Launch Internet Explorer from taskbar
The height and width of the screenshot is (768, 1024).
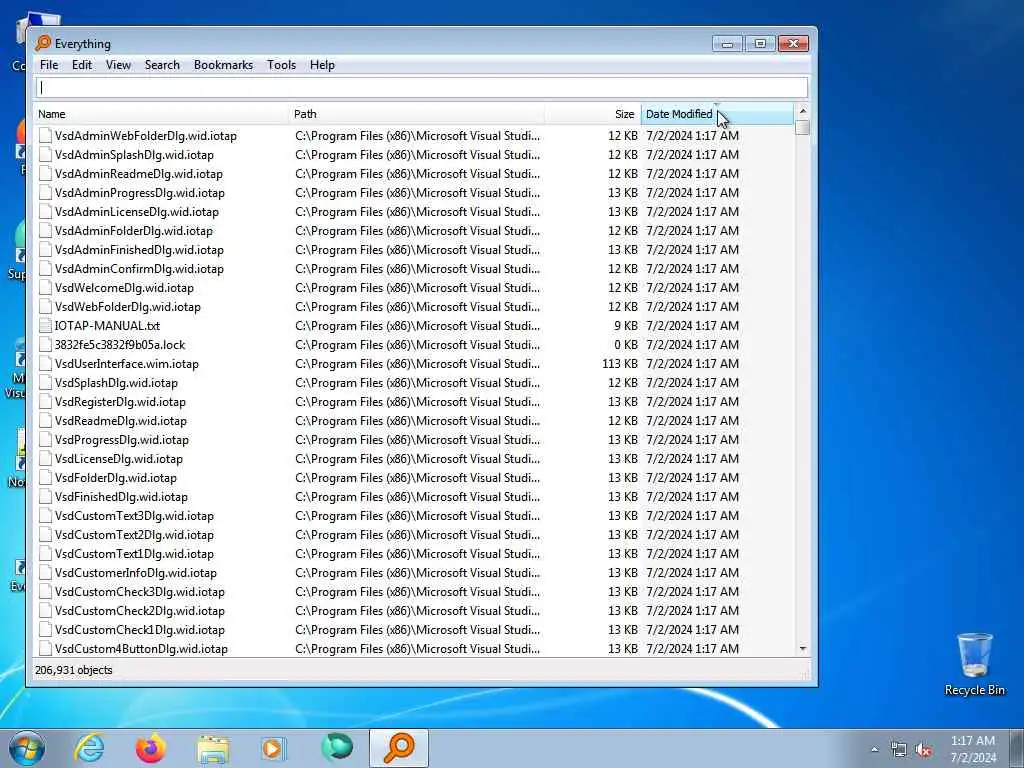point(89,748)
